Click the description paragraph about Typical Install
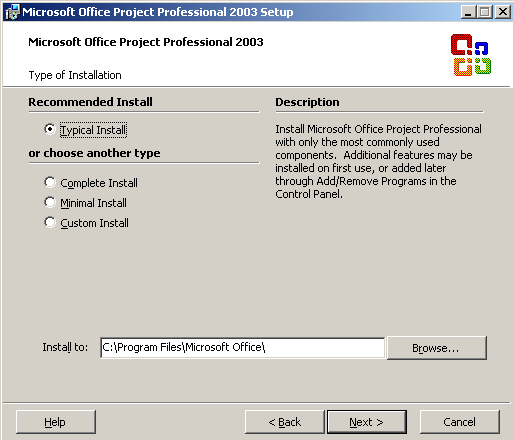 [x=378, y=161]
